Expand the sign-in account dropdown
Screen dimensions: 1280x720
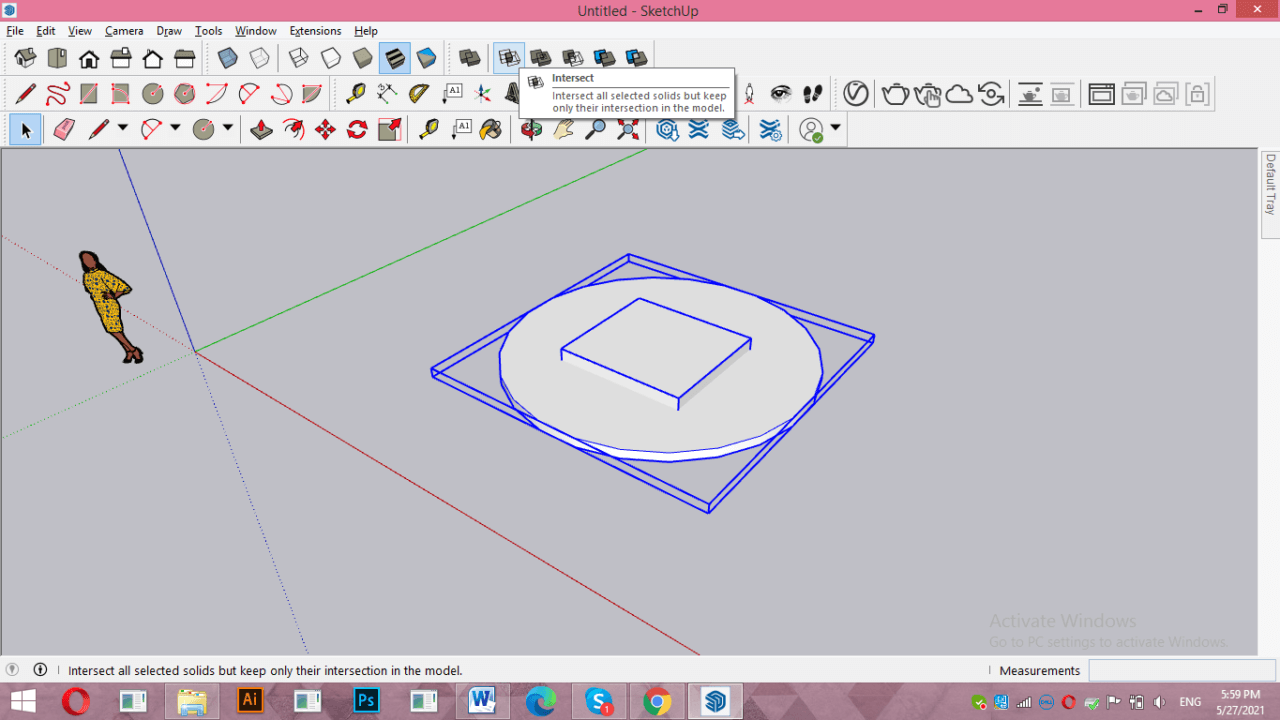tap(835, 128)
